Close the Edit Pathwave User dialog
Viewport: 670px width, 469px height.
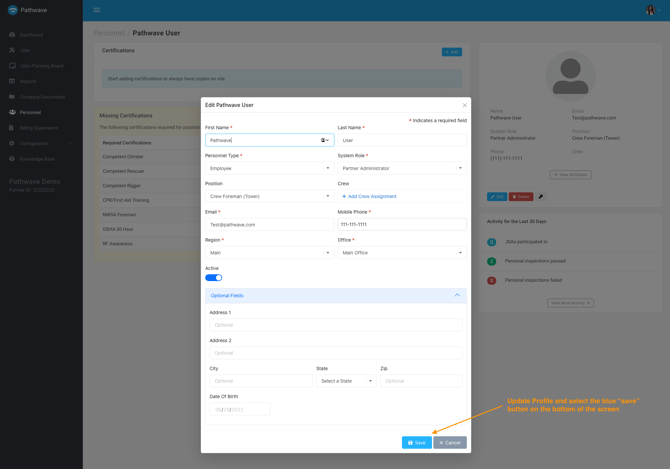coord(464,105)
